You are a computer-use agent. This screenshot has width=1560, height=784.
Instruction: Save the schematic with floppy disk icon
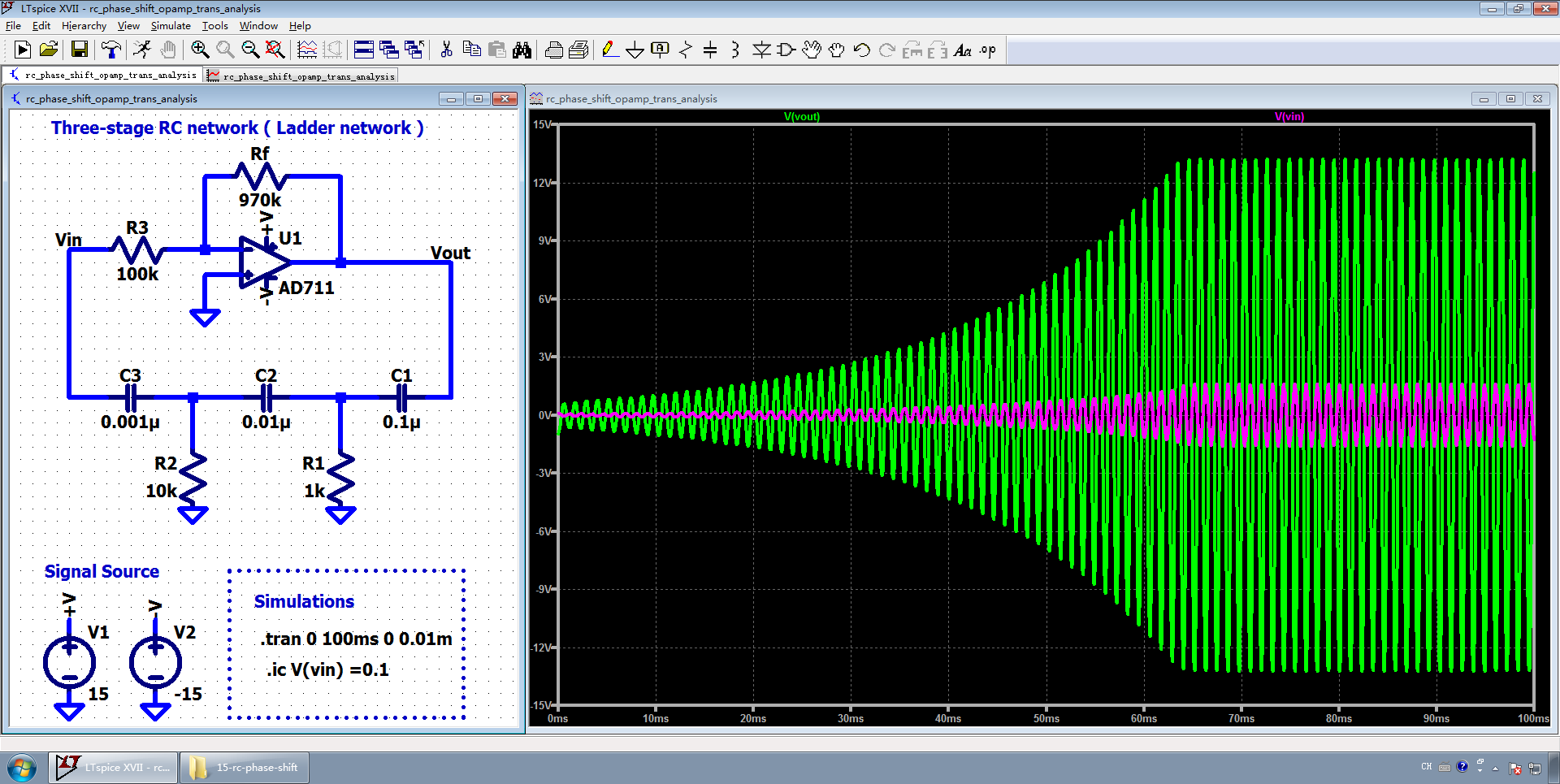(x=80, y=50)
